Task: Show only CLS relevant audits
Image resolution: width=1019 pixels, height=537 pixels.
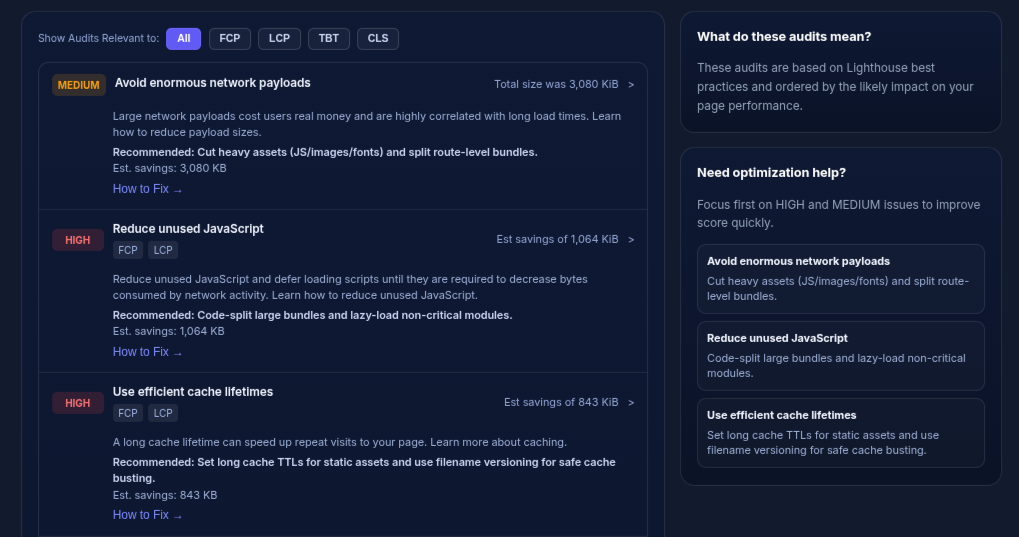Action: click(377, 39)
